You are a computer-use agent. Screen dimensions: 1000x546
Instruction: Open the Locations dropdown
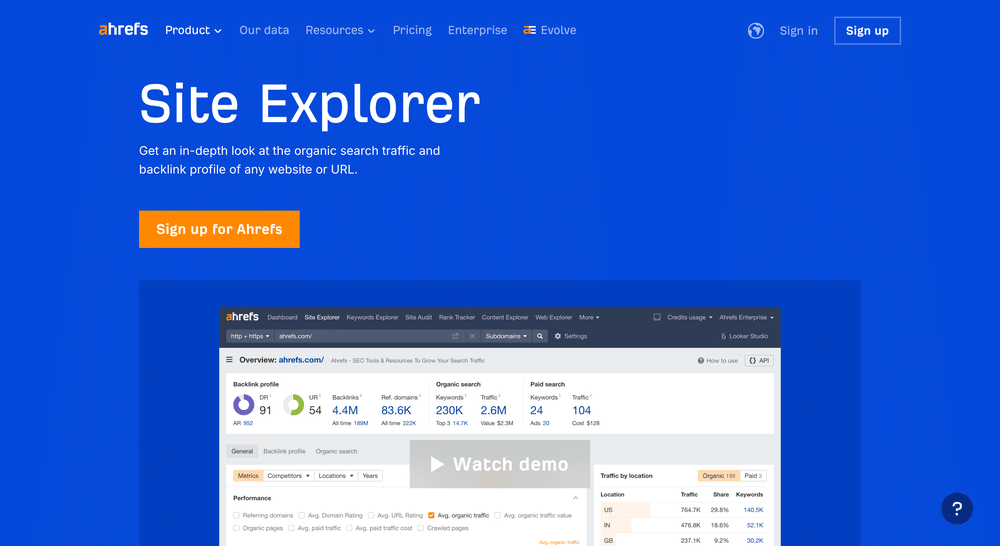pyautogui.click(x=335, y=476)
